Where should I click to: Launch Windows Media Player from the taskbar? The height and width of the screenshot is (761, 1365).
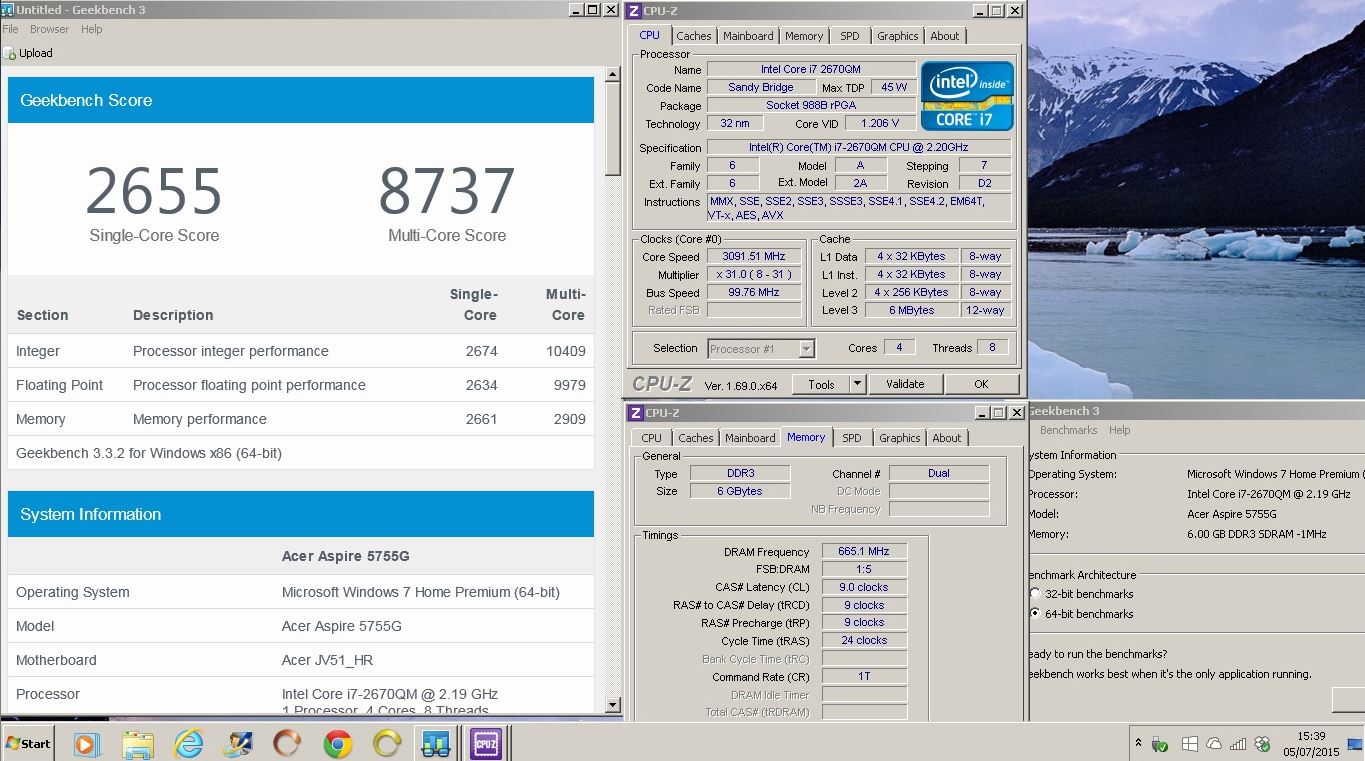86,744
